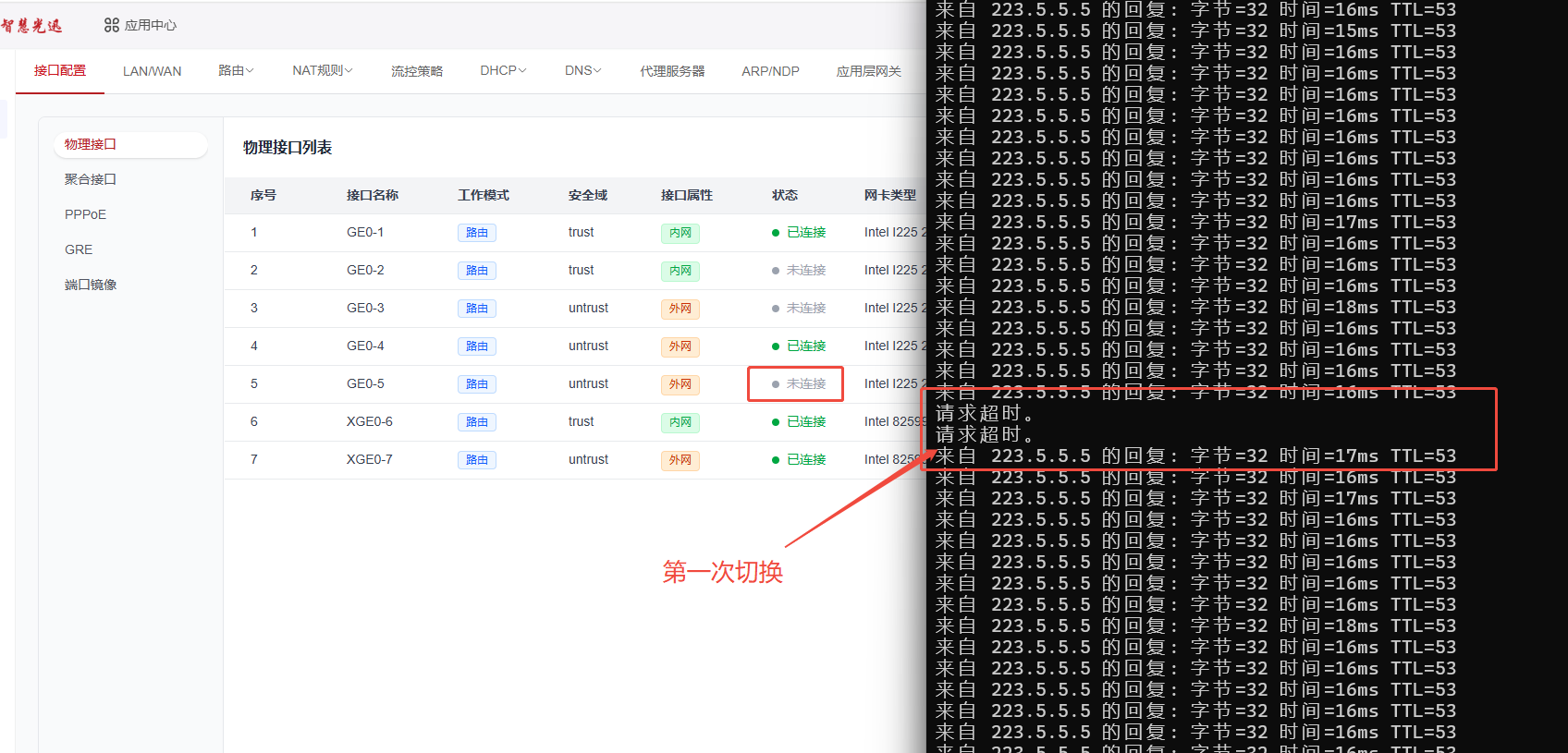Expand the DHCP dropdown menu
The width and height of the screenshot is (1568, 753).
click(x=503, y=70)
